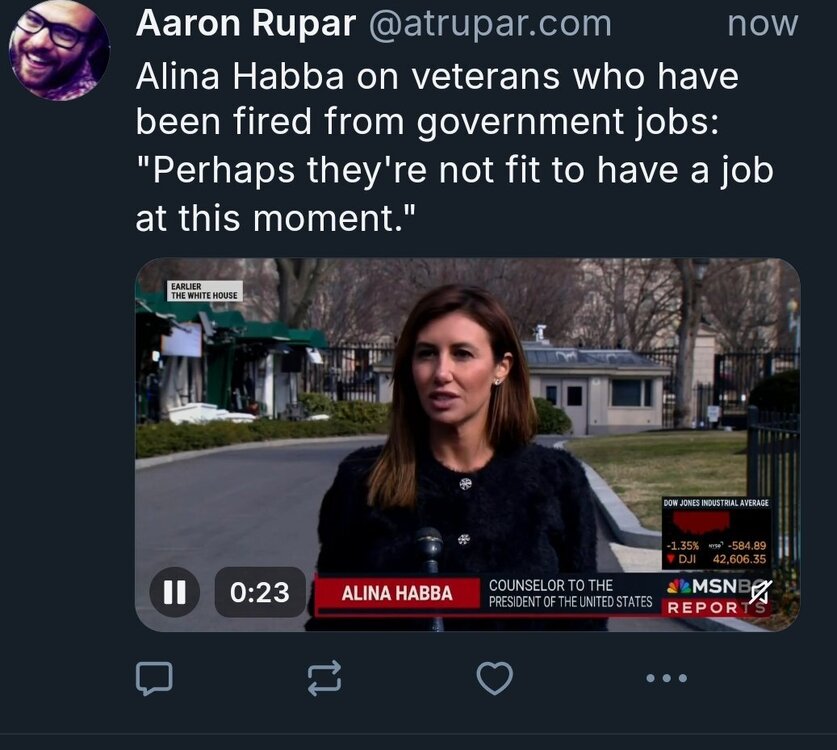This screenshot has width=837, height=750.
Task: Click the red ALINA HABBA name banner
Action: click(397, 594)
